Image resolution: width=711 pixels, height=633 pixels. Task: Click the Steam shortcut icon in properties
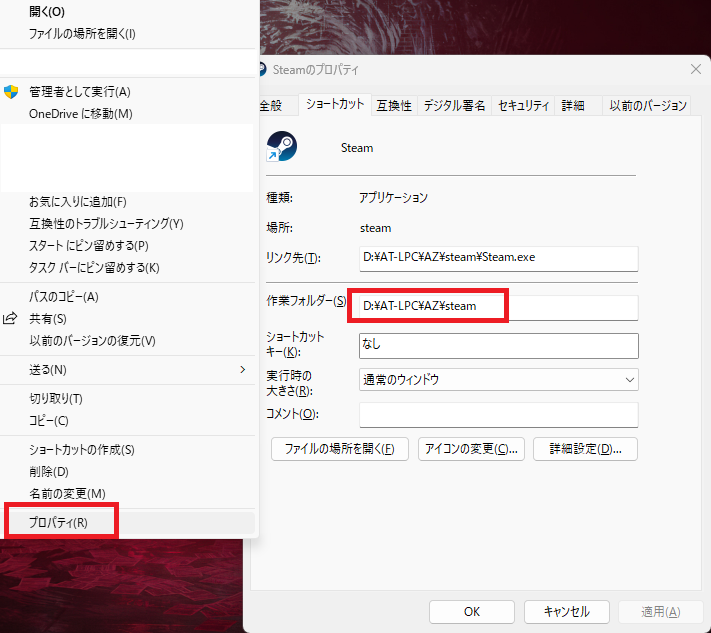tap(281, 148)
